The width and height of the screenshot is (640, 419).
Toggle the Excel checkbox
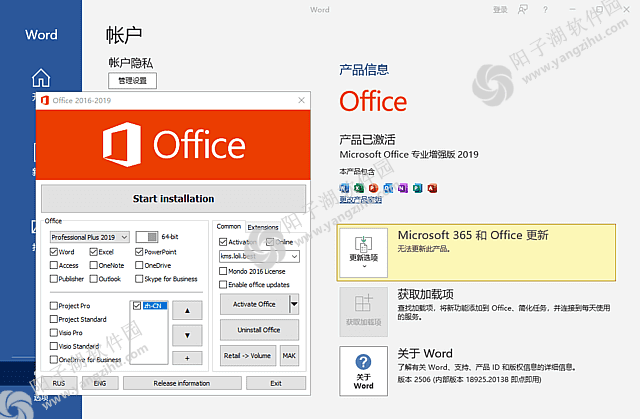tap(93, 252)
